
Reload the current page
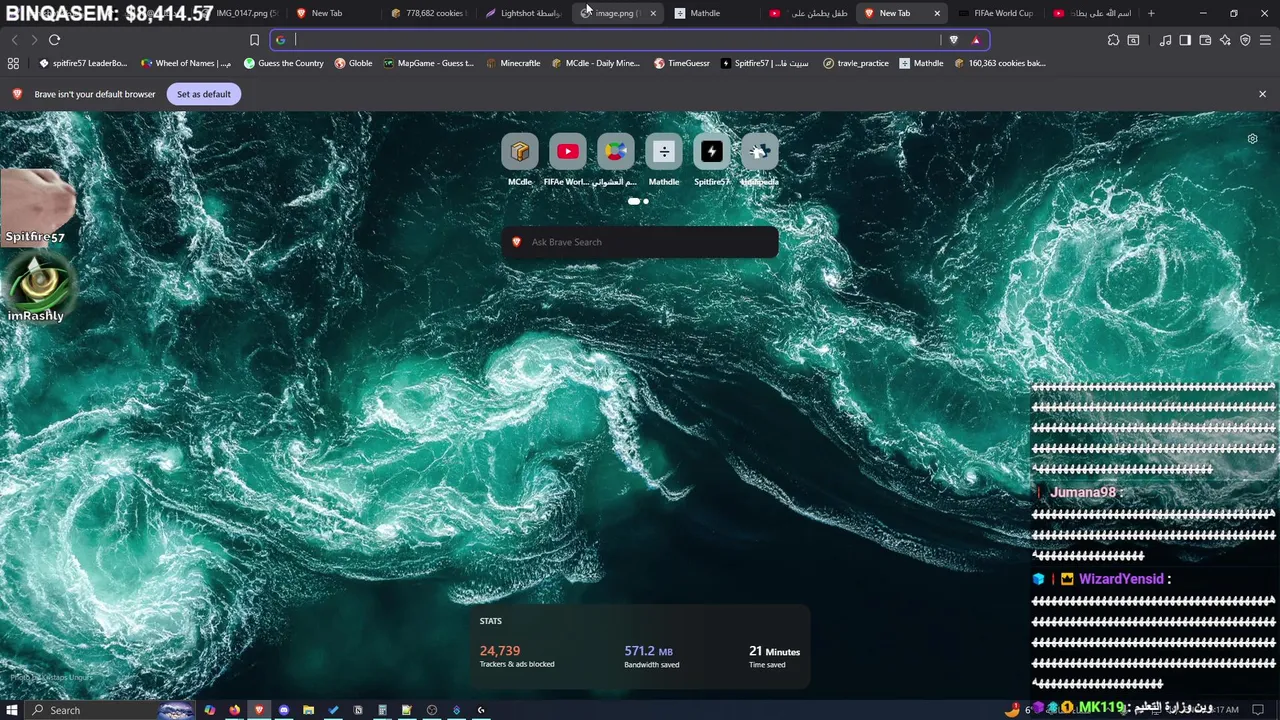point(54,40)
